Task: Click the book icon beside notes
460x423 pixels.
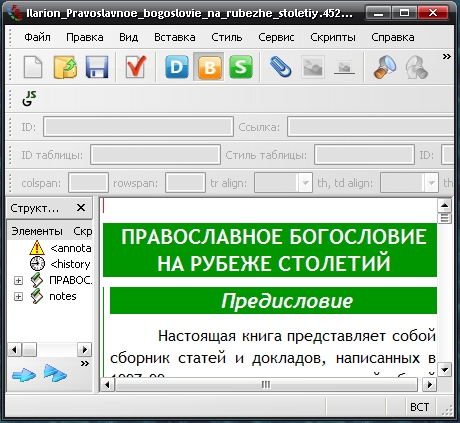Action: point(37,296)
